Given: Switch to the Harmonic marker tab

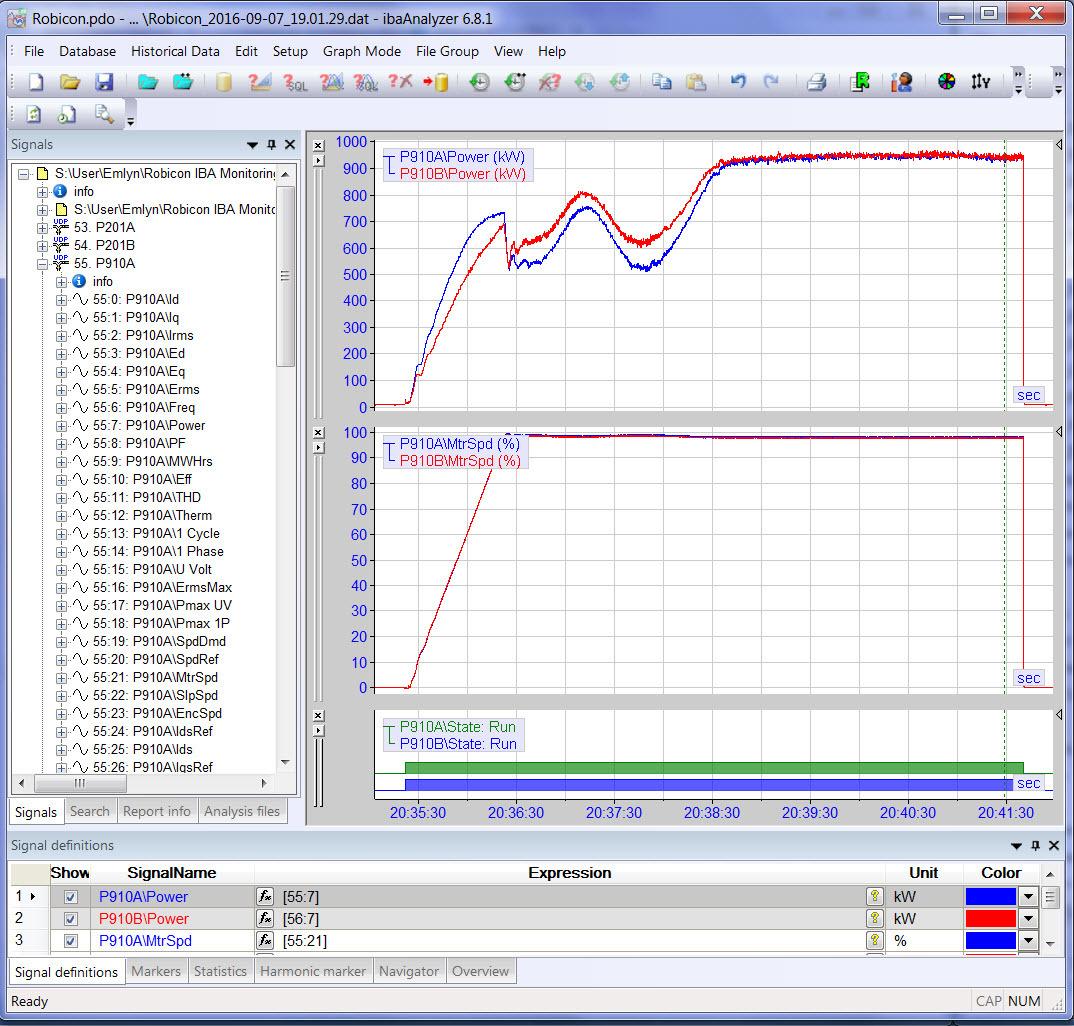Looking at the screenshot, I should [x=312, y=971].
